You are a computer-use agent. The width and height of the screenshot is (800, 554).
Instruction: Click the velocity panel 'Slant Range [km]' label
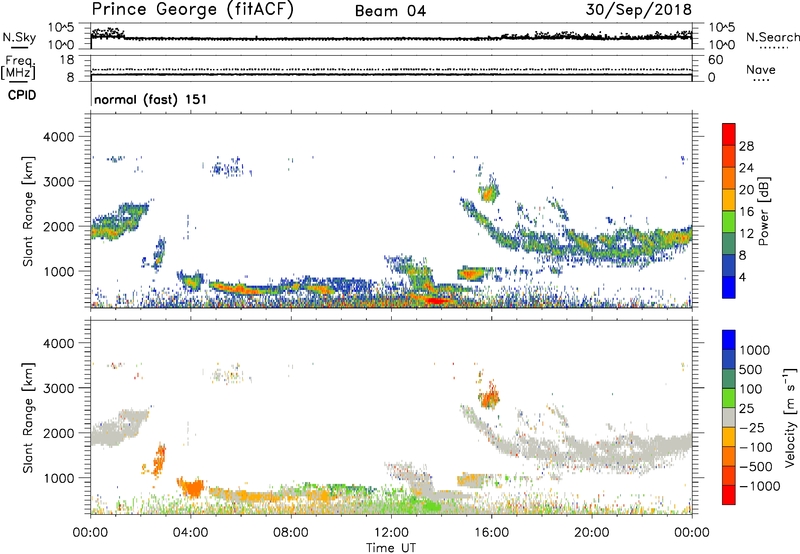coord(28,418)
